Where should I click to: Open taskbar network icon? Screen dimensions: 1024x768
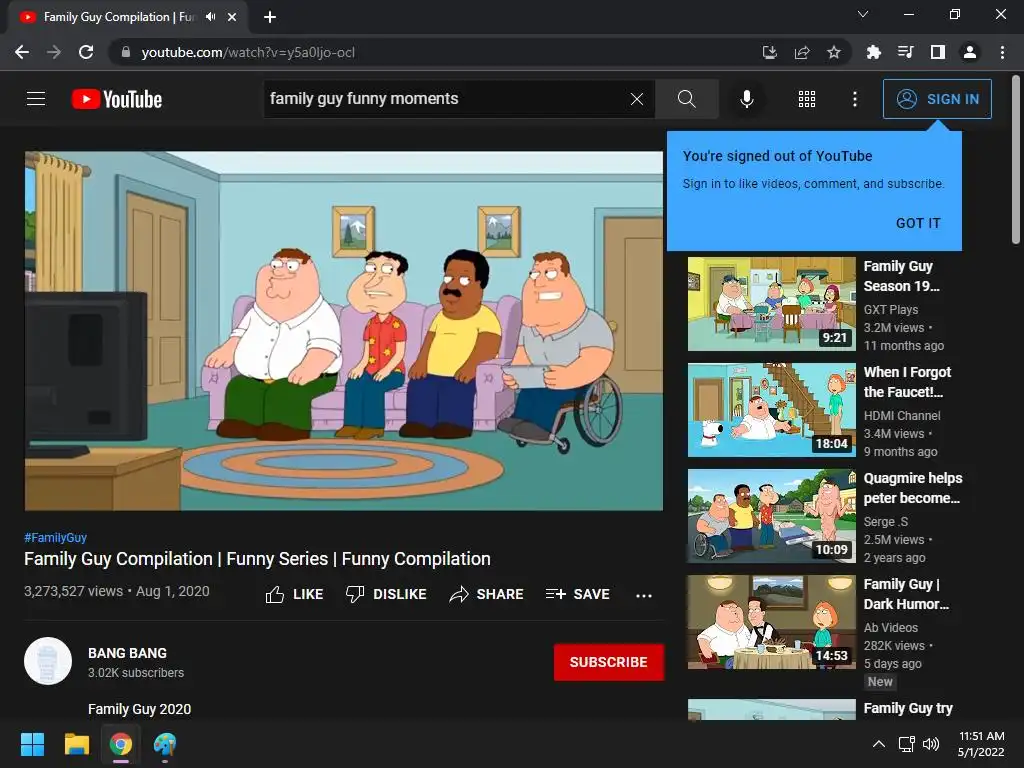(906, 744)
